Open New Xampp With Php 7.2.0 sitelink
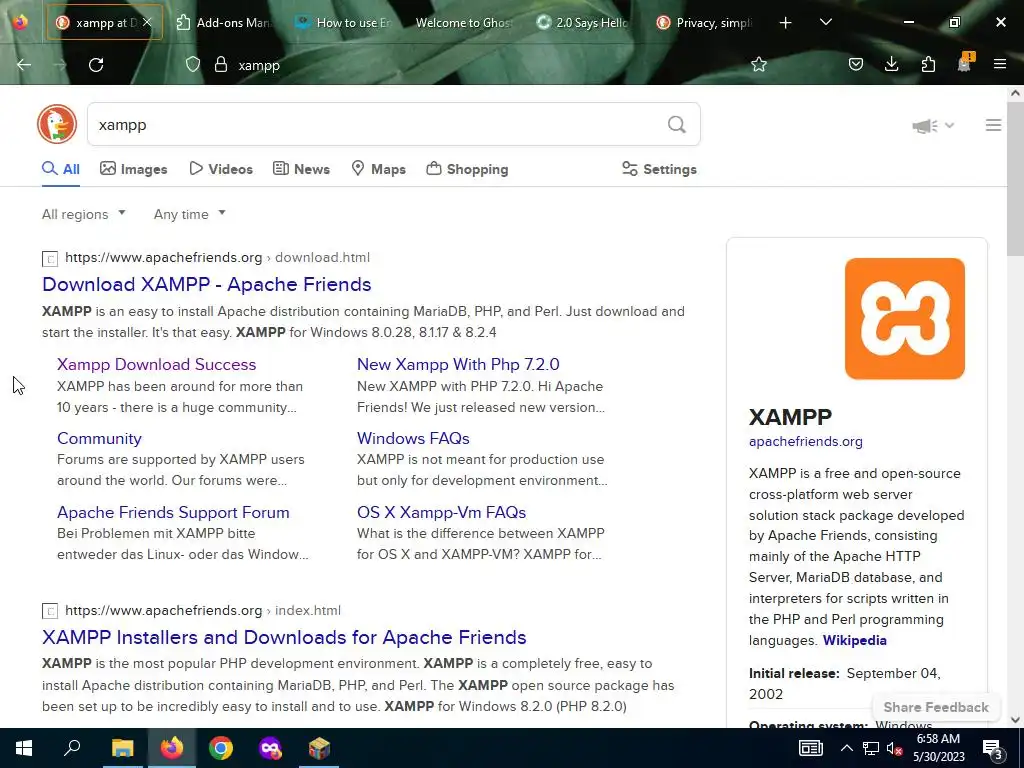Image resolution: width=1024 pixels, height=768 pixels. click(458, 364)
